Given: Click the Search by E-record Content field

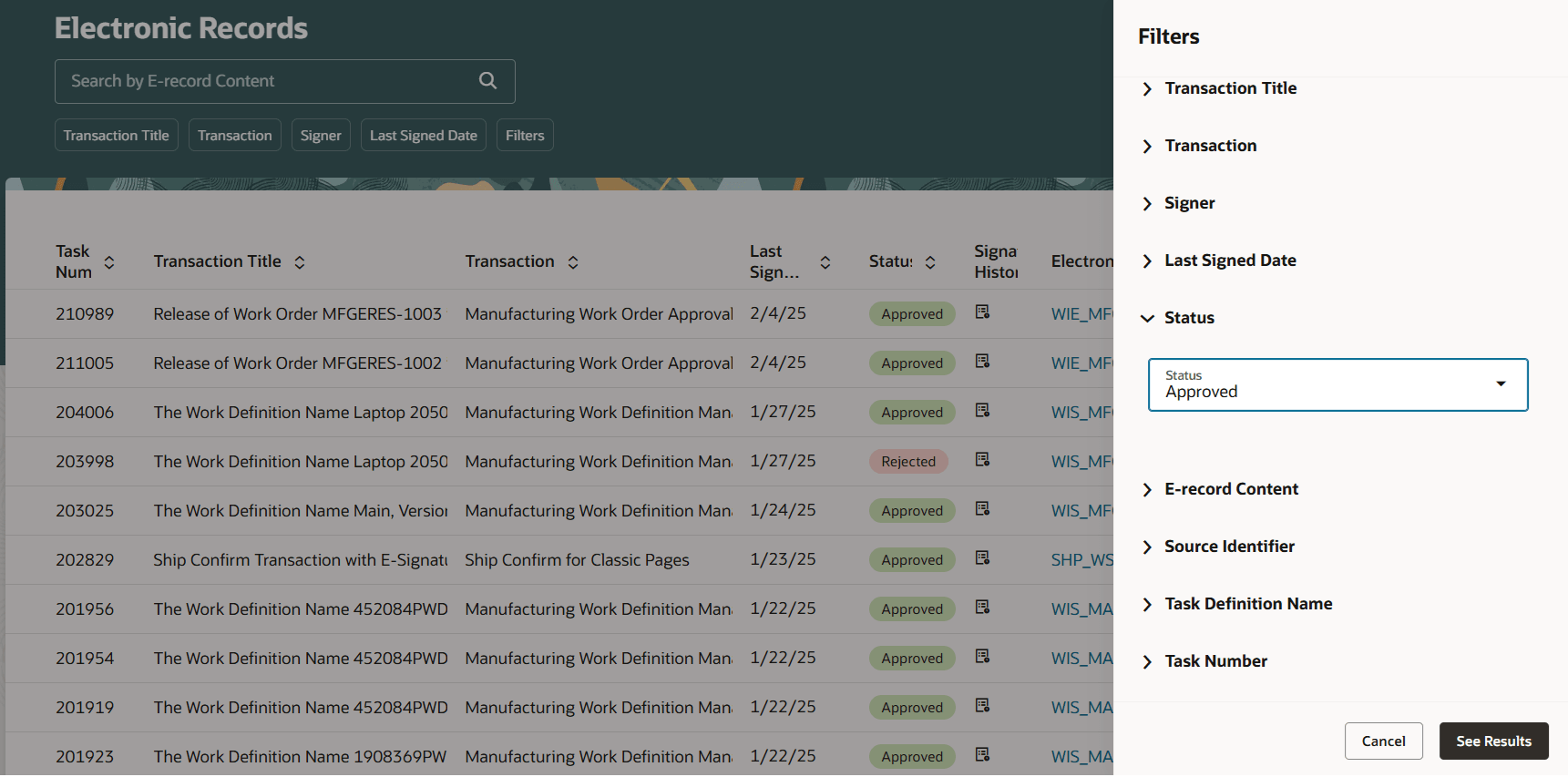Looking at the screenshot, I should click(x=264, y=81).
